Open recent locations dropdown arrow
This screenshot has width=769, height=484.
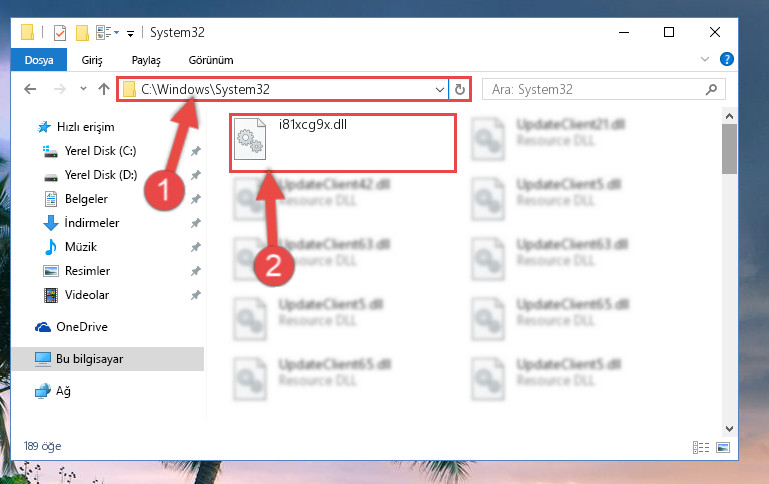83,89
